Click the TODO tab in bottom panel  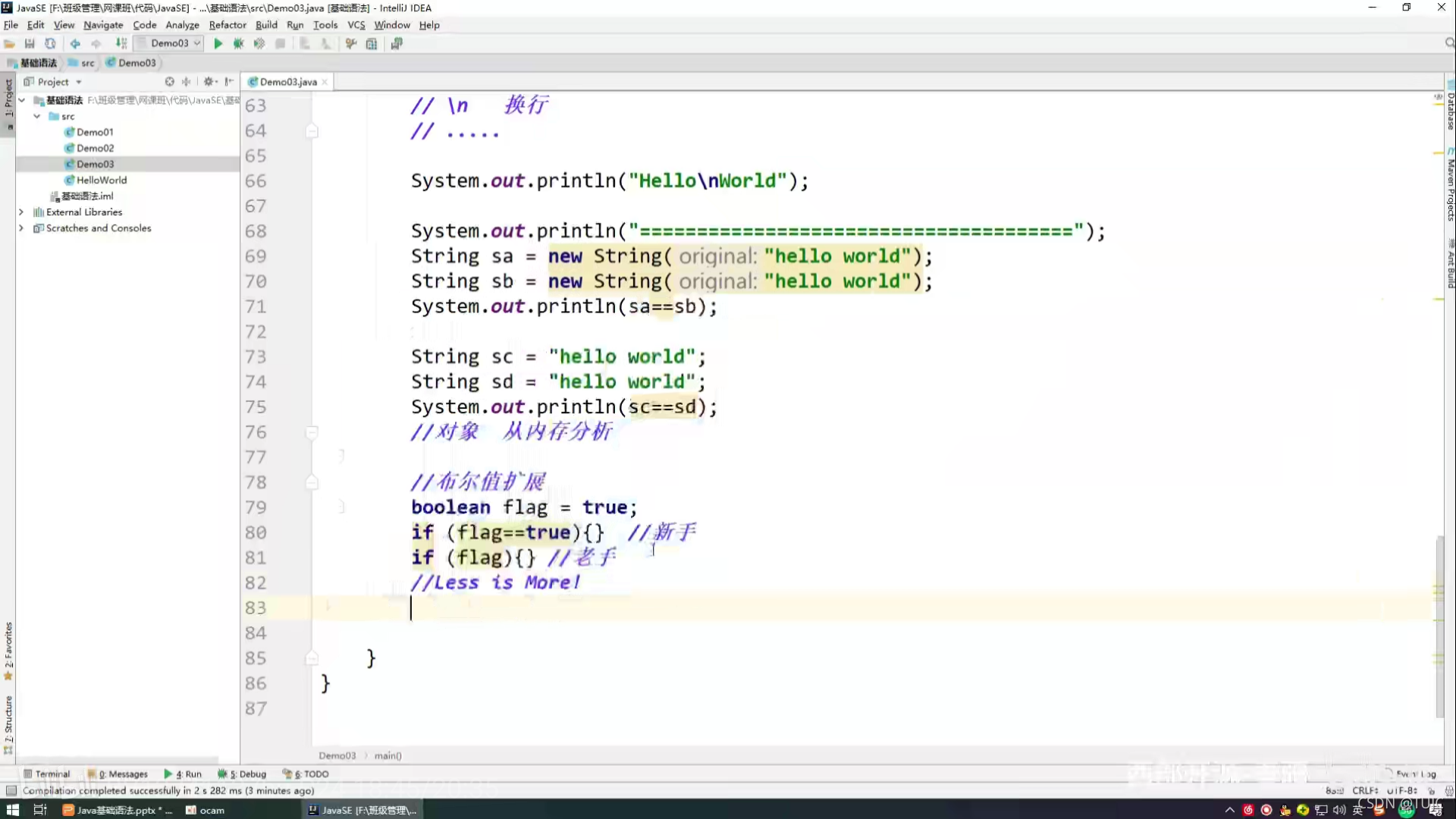[315, 774]
